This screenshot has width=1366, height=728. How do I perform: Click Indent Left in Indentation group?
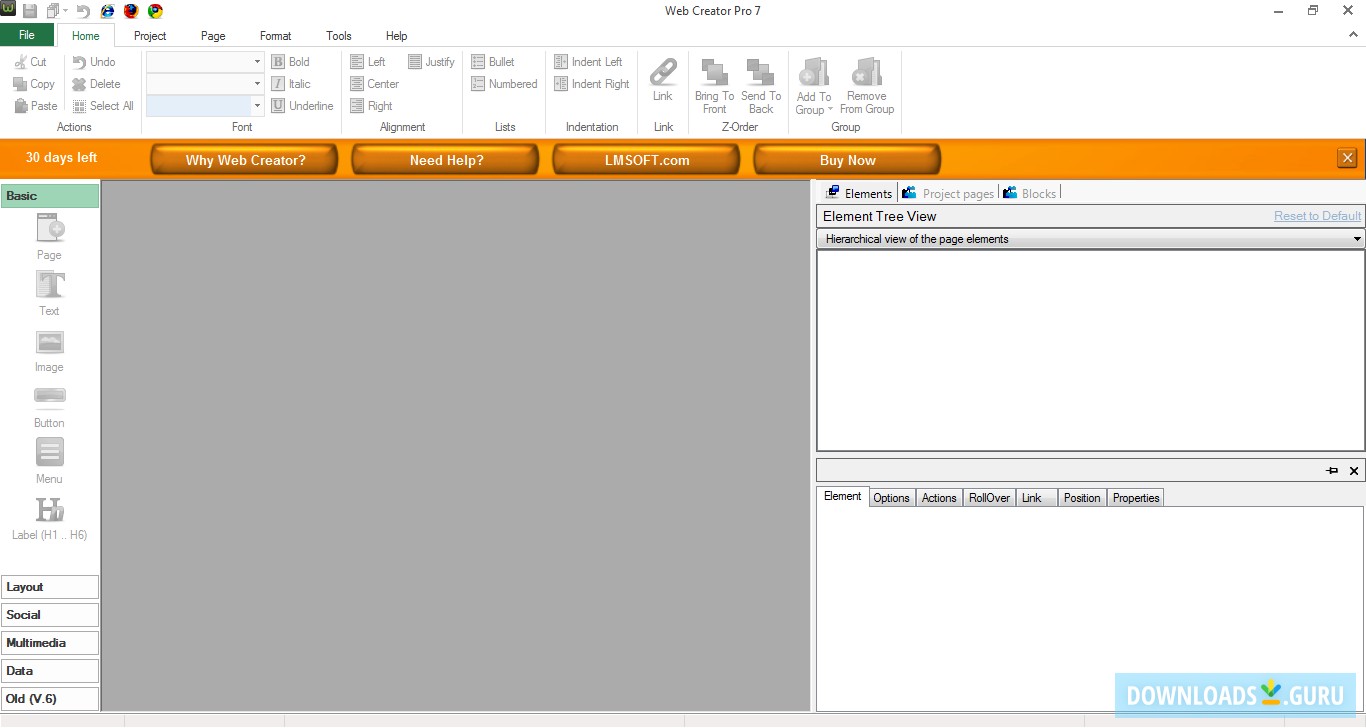click(588, 62)
